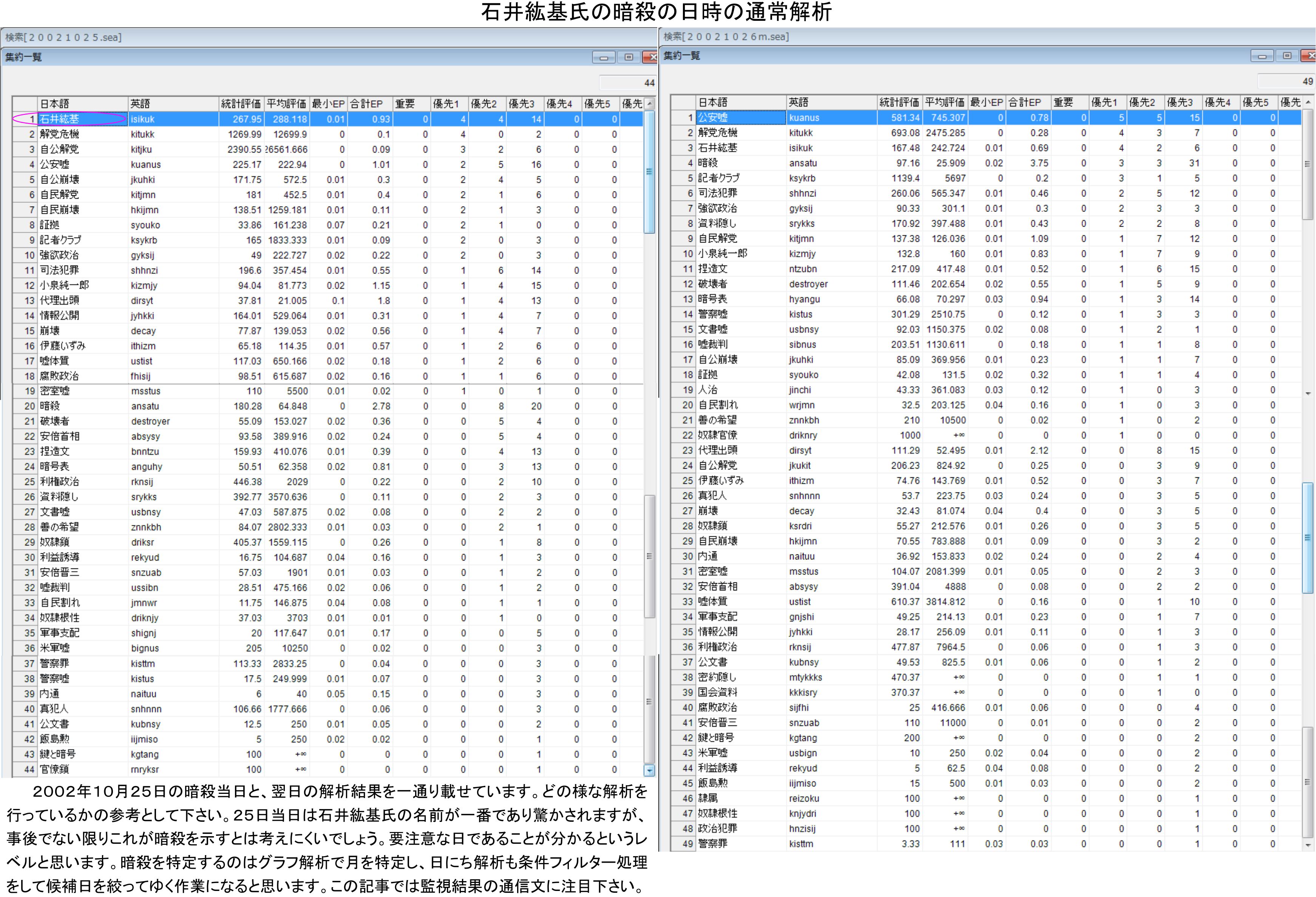Close the right 集約一覧 window
The height and width of the screenshot is (897, 1316).
1310,56
